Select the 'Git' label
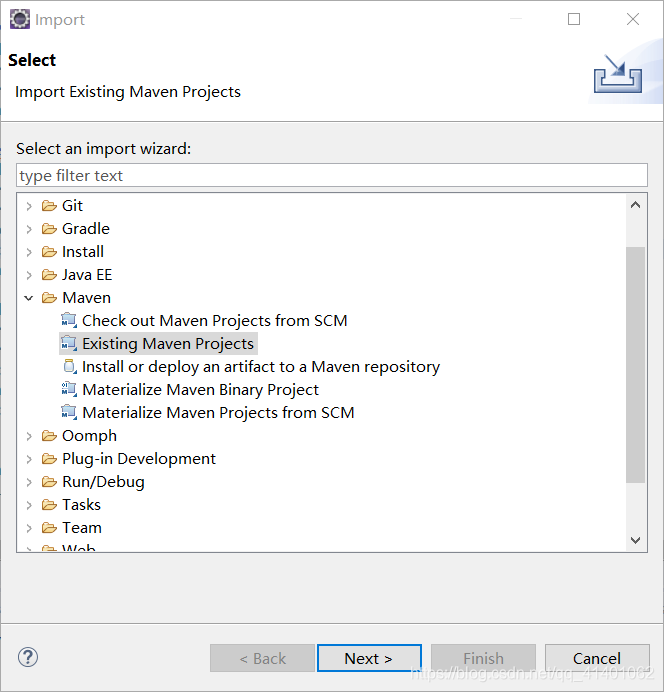The height and width of the screenshot is (692, 664). [x=72, y=206]
